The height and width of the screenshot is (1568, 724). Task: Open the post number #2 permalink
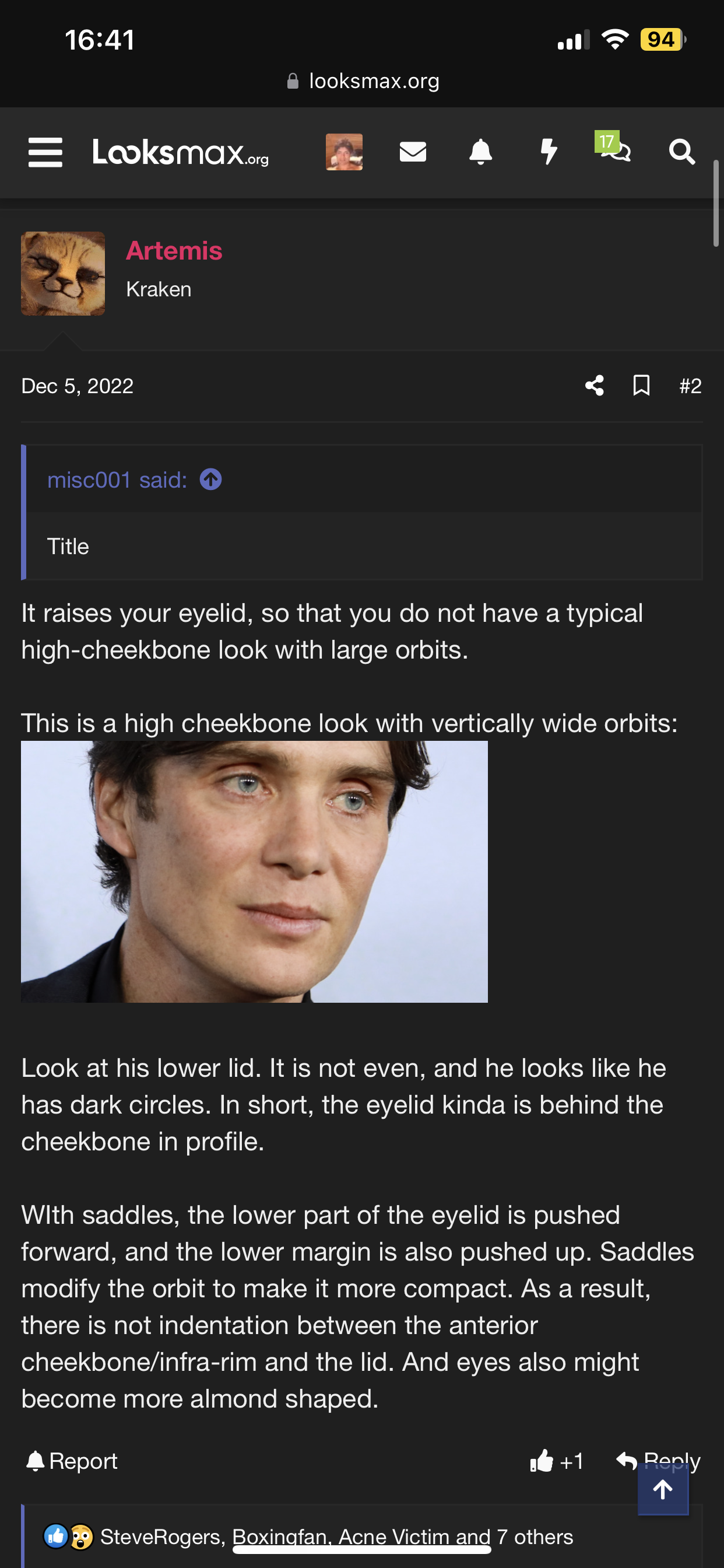[x=690, y=386]
